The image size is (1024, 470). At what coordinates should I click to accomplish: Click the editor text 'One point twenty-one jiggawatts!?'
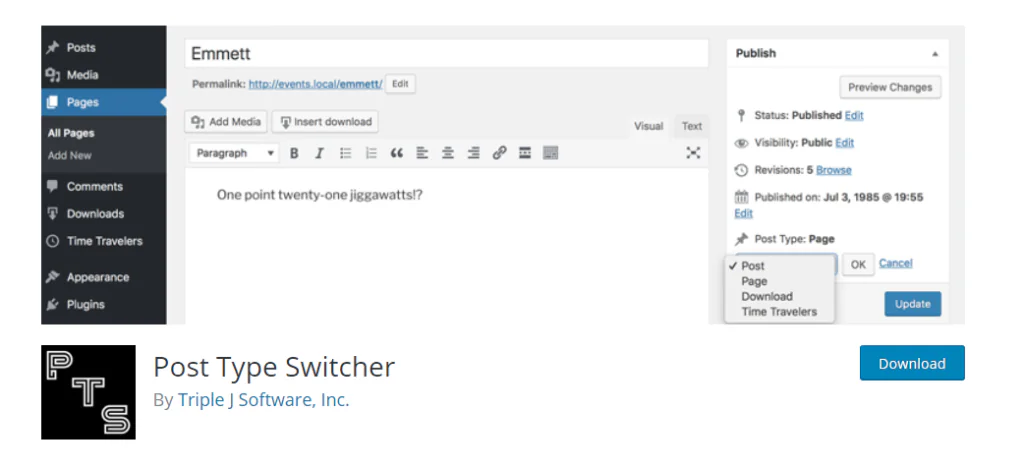(320, 195)
